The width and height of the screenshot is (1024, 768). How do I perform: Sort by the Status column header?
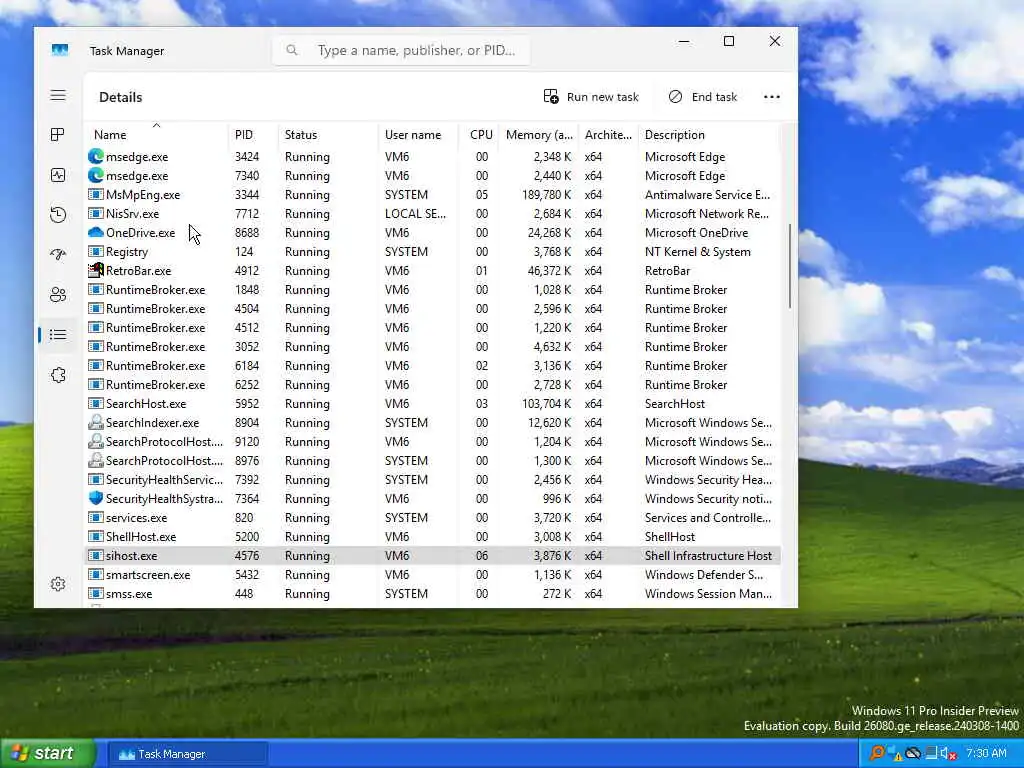328,135
